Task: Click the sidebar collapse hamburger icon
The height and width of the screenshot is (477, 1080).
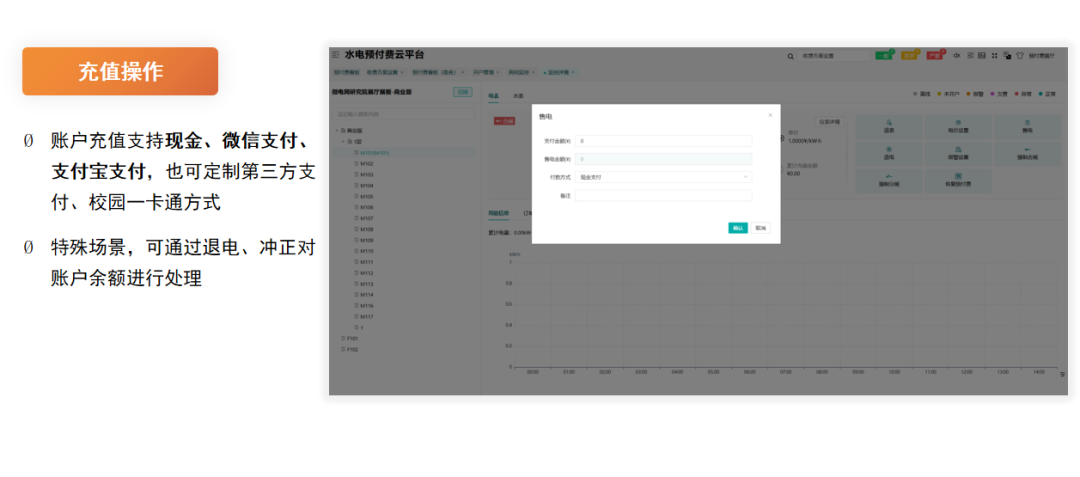Action: (x=336, y=55)
